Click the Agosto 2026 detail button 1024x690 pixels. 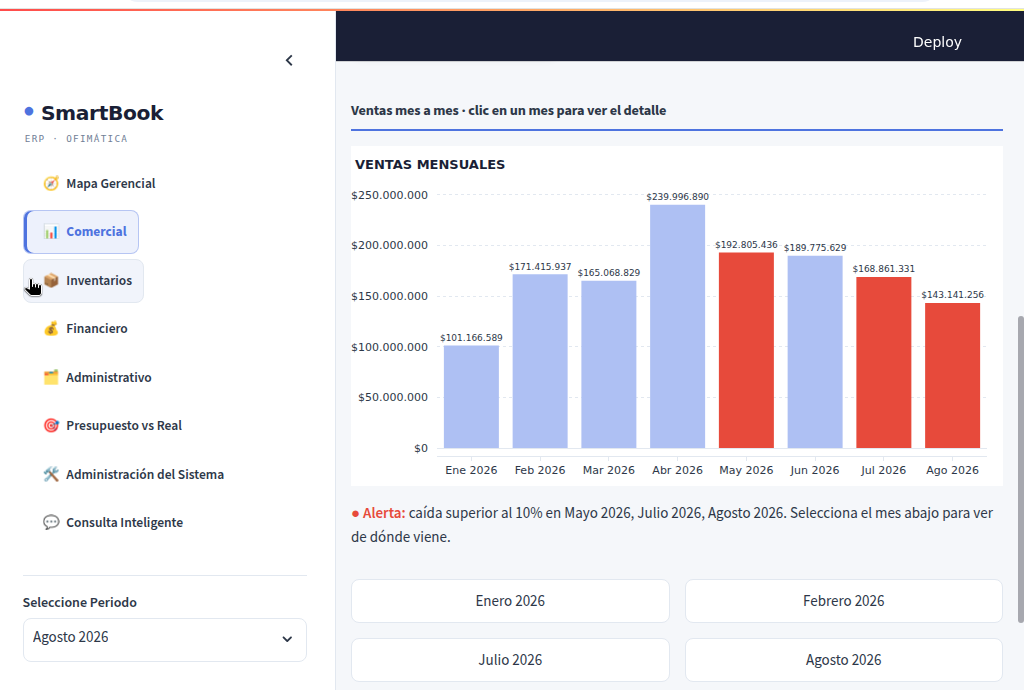tap(844, 660)
